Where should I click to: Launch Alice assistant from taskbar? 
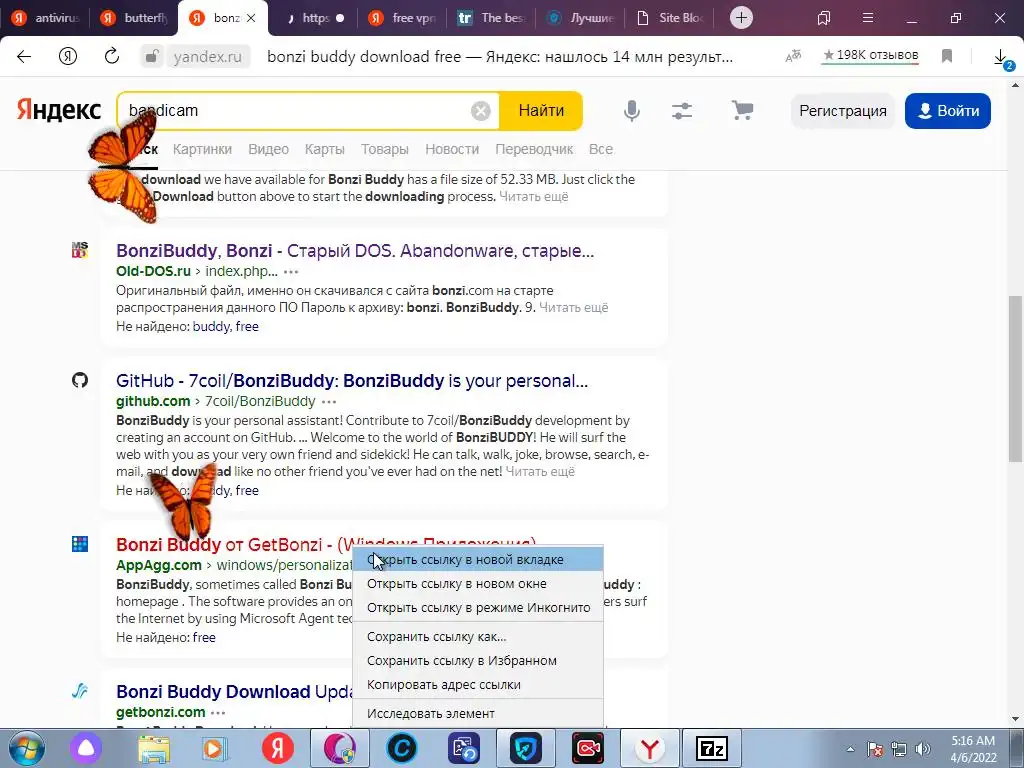pyautogui.click(x=86, y=748)
